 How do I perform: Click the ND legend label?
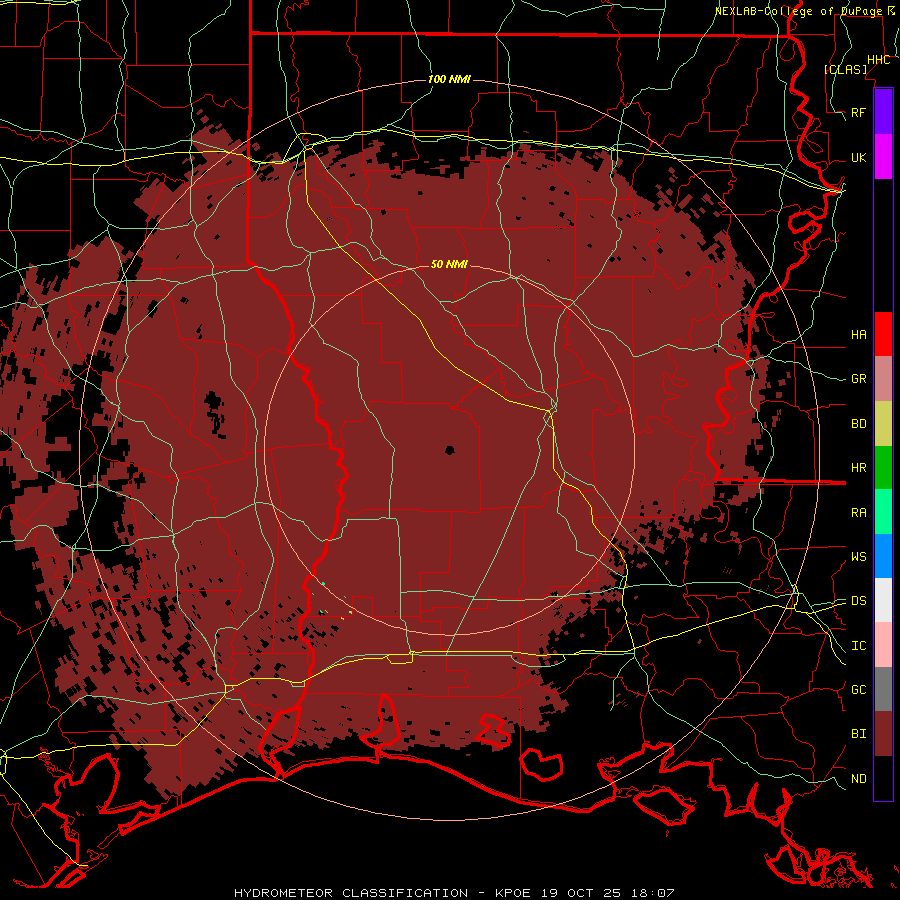[858, 779]
